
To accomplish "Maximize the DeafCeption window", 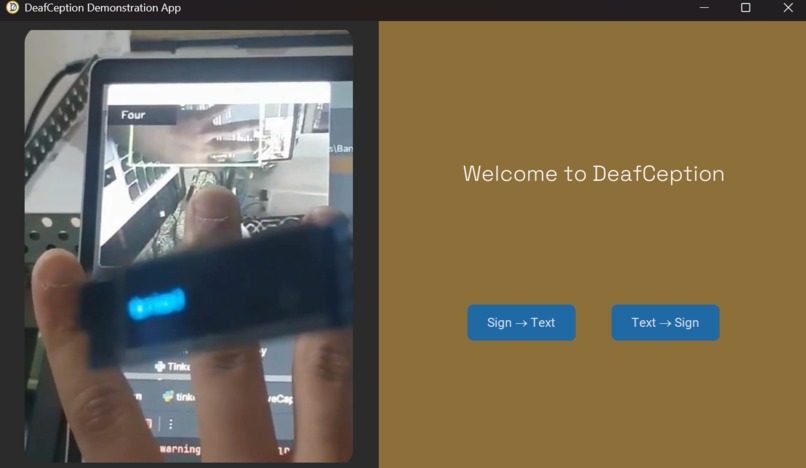I will point(745,8).
